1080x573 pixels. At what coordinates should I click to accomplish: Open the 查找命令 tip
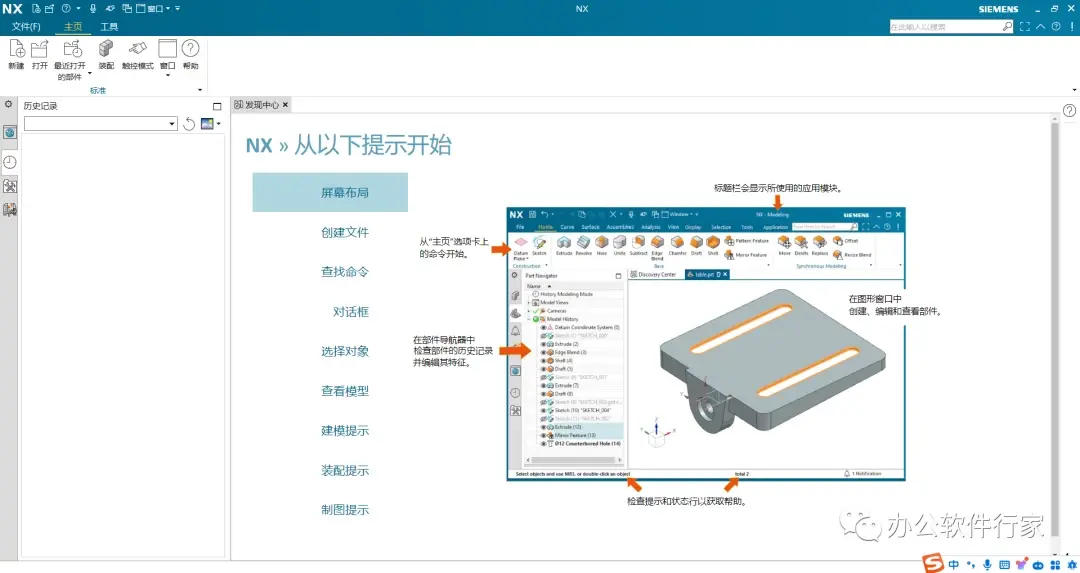click(x=344, y=272)
